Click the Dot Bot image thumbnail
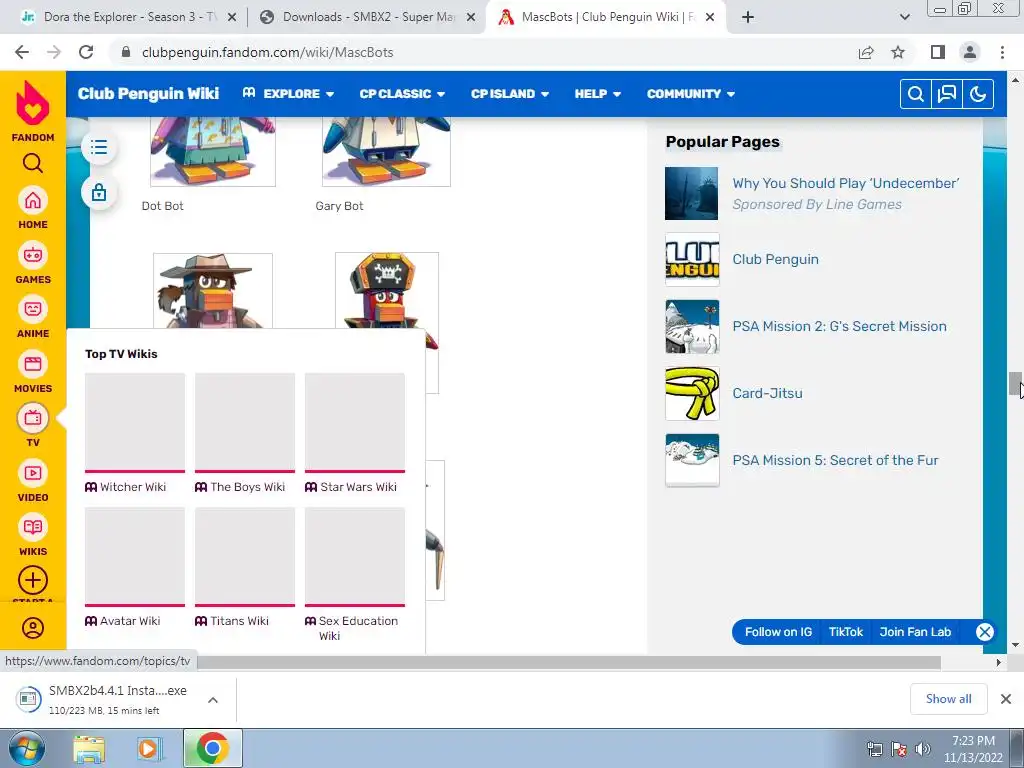1024x768 pixels. click(213, 152)
